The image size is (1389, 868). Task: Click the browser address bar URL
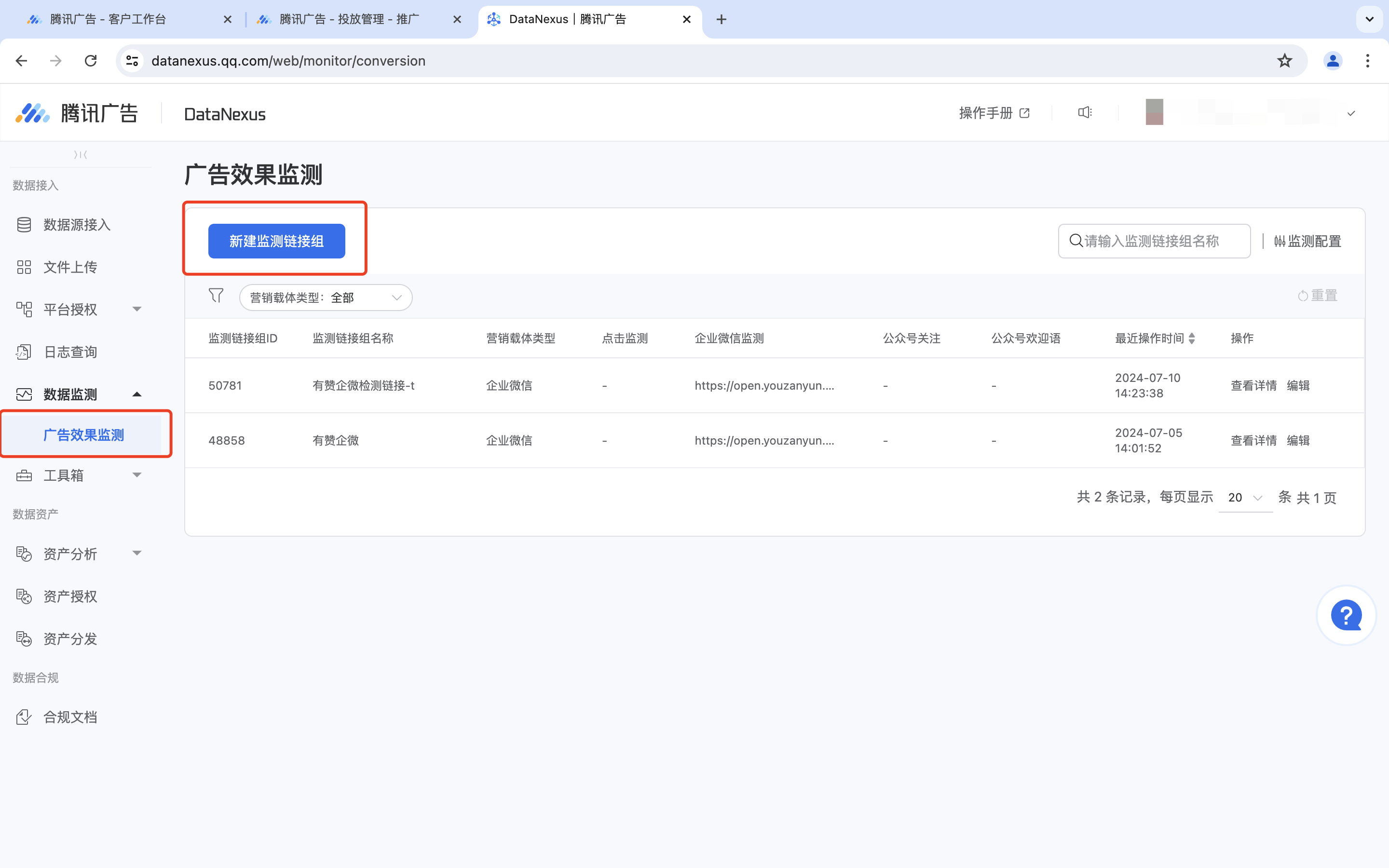pyautogui.click(x=288, y=61)
